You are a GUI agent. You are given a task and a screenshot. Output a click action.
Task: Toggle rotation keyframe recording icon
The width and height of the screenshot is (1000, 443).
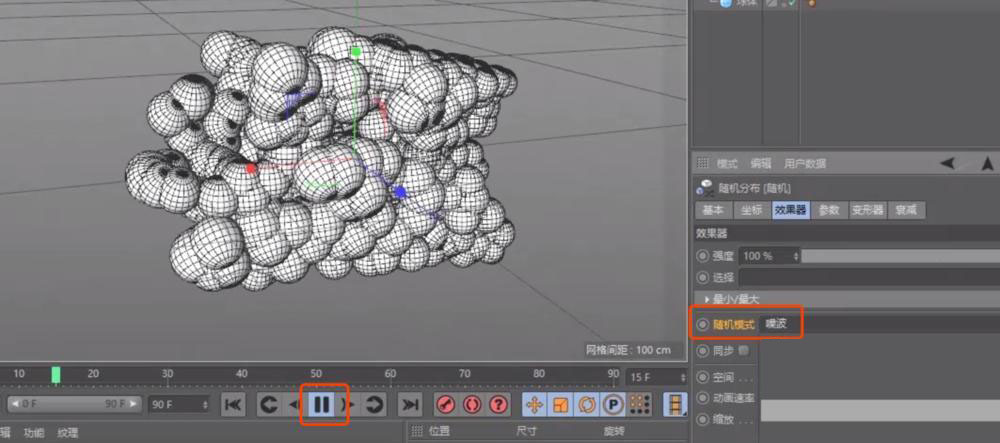587,404
